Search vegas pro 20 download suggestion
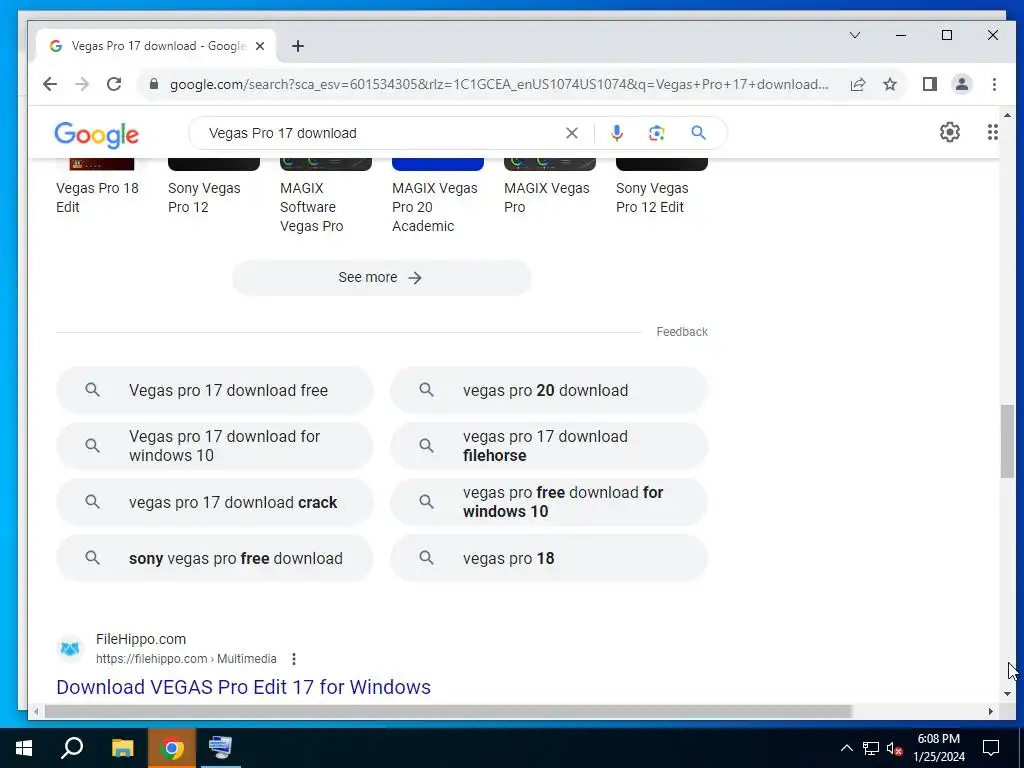 549,391
